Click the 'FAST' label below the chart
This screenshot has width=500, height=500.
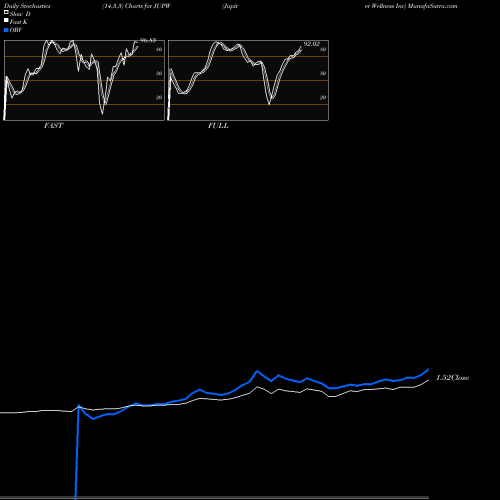point(53,126)
